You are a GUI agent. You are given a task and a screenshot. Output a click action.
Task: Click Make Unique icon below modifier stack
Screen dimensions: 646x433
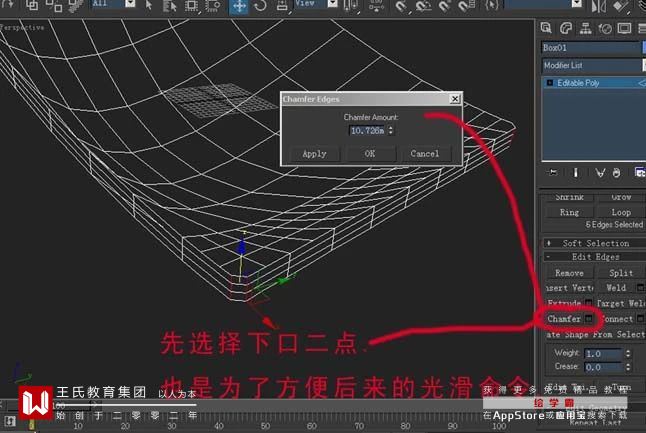(x=600, y=173)
